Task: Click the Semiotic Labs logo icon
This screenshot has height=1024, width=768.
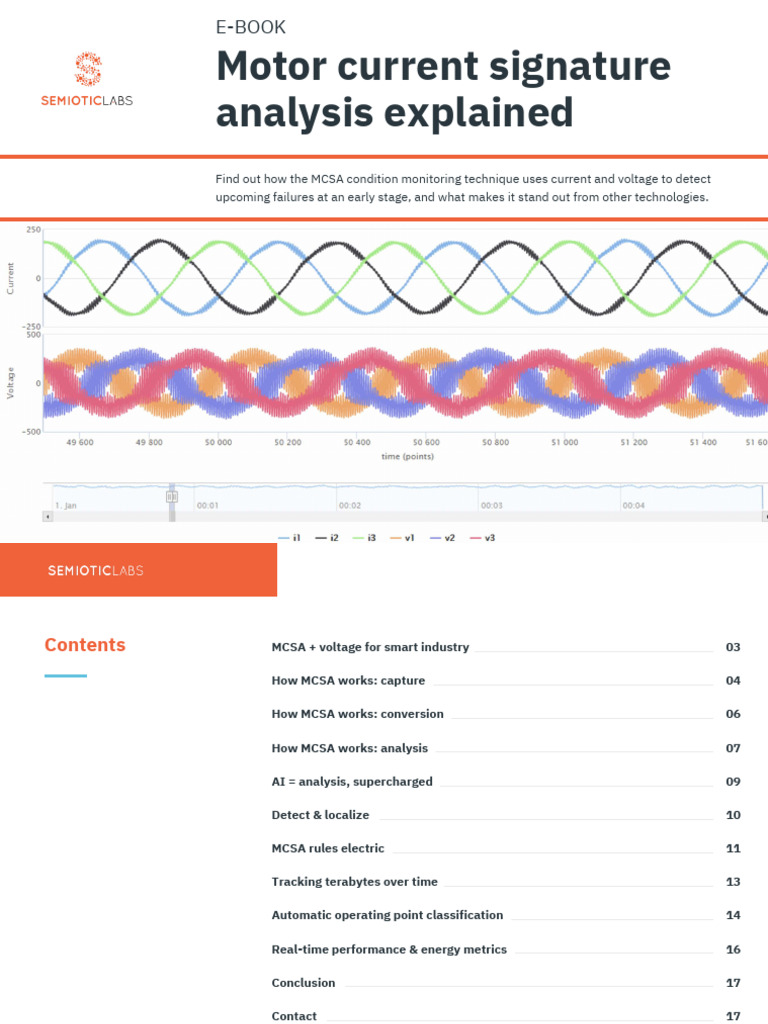Action: (88, 69)
